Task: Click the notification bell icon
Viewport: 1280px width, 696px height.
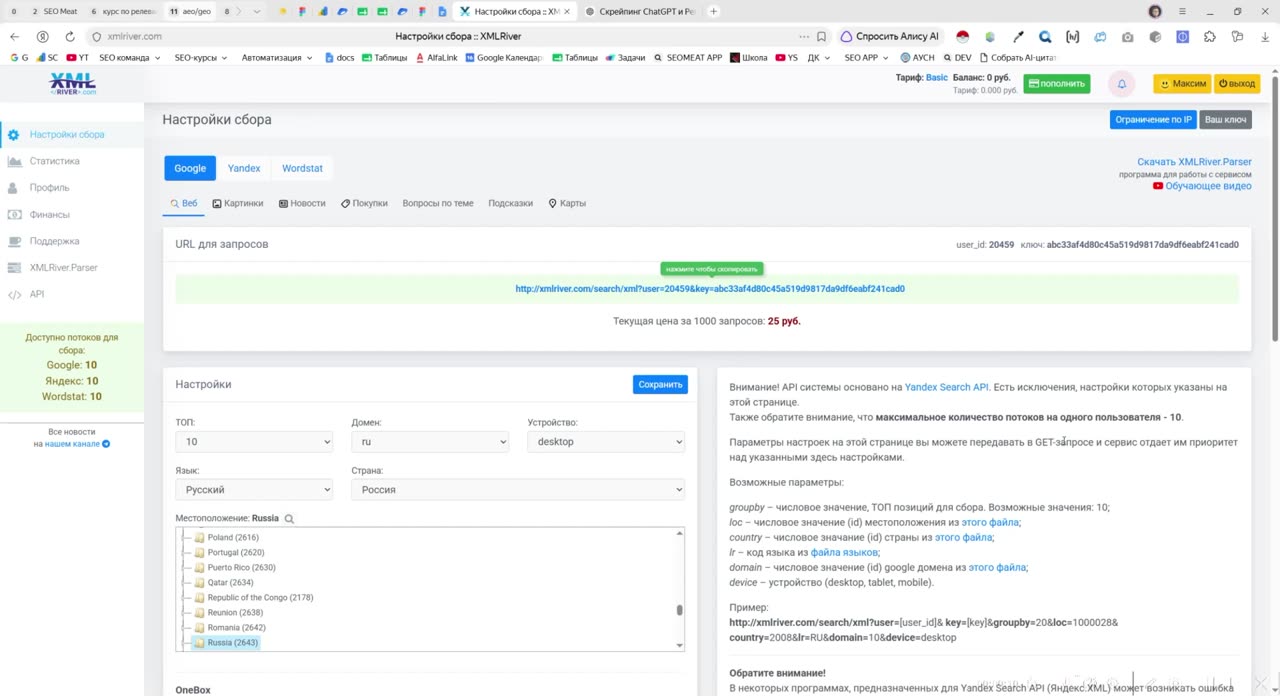Action: pos(1121,84)
